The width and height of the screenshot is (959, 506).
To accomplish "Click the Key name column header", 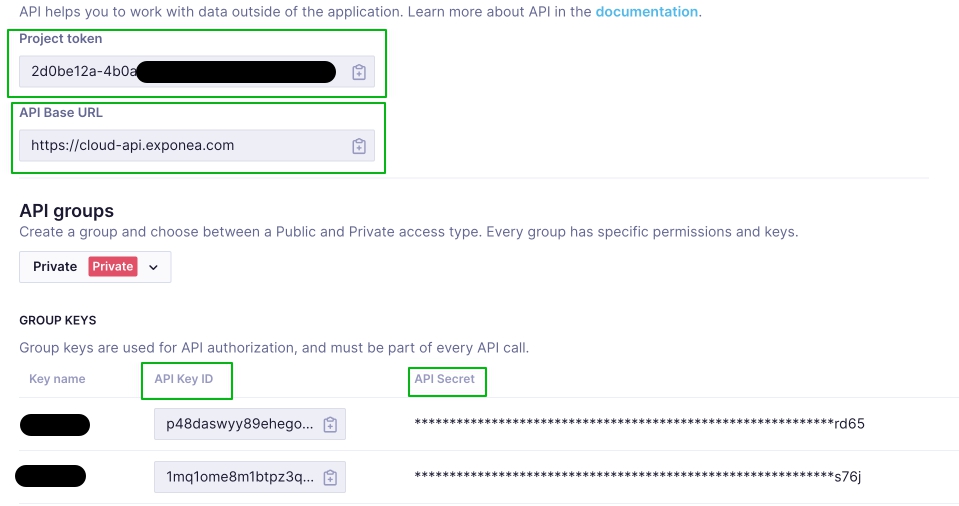I will click(x=57, y=379).
